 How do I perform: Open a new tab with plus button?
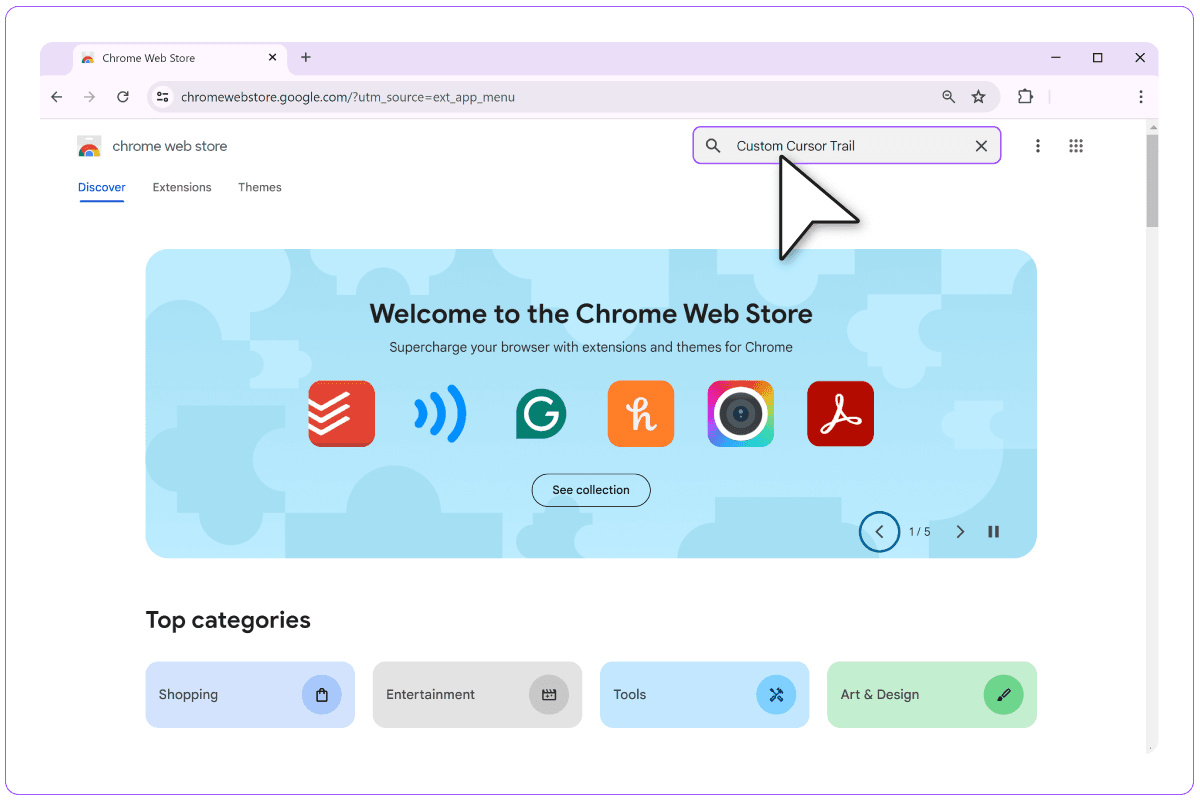306,57
